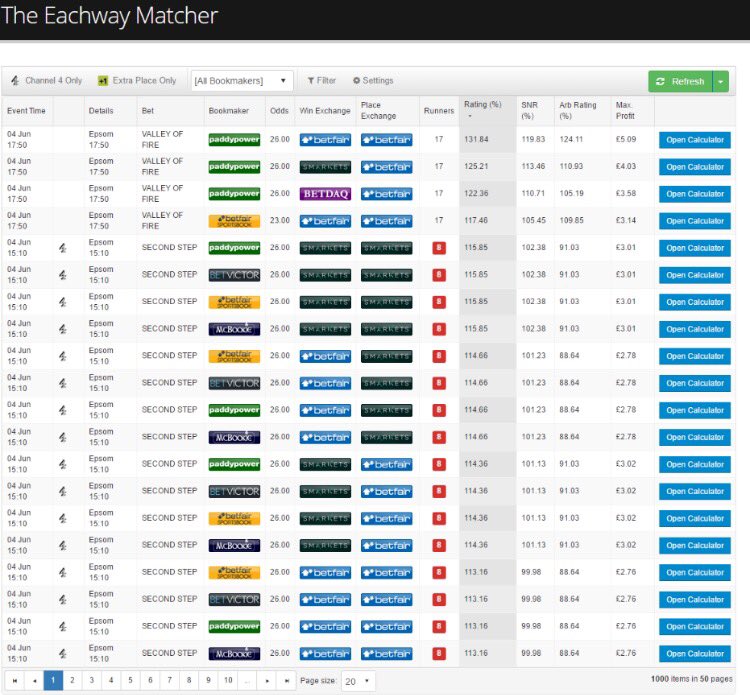Viewport: 750px width, 695px height.
Task: Go to page 5 in the pager
Action: [x=131, y=681]
